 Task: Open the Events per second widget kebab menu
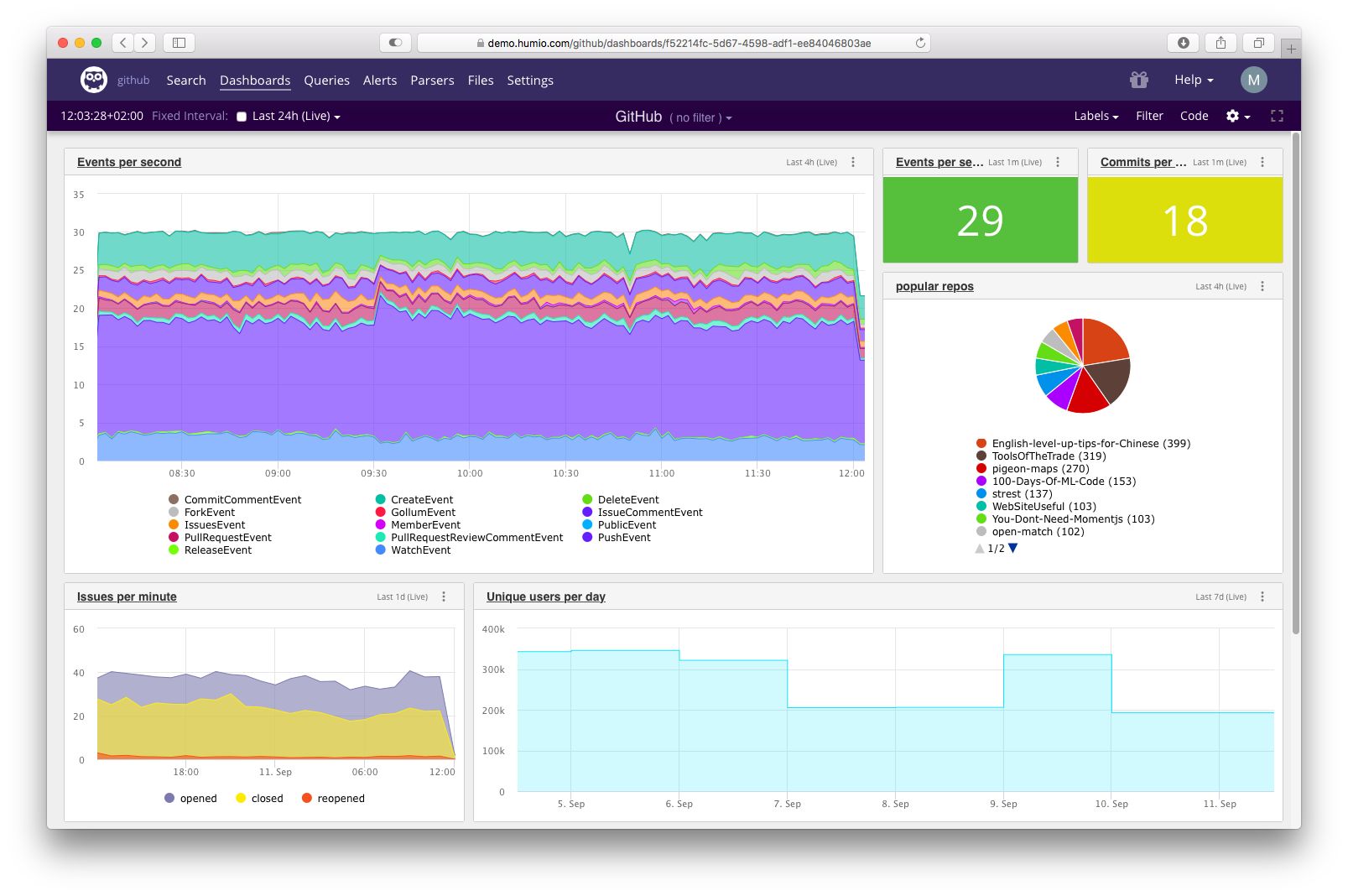pyautogui.click(x=854, y=162)
